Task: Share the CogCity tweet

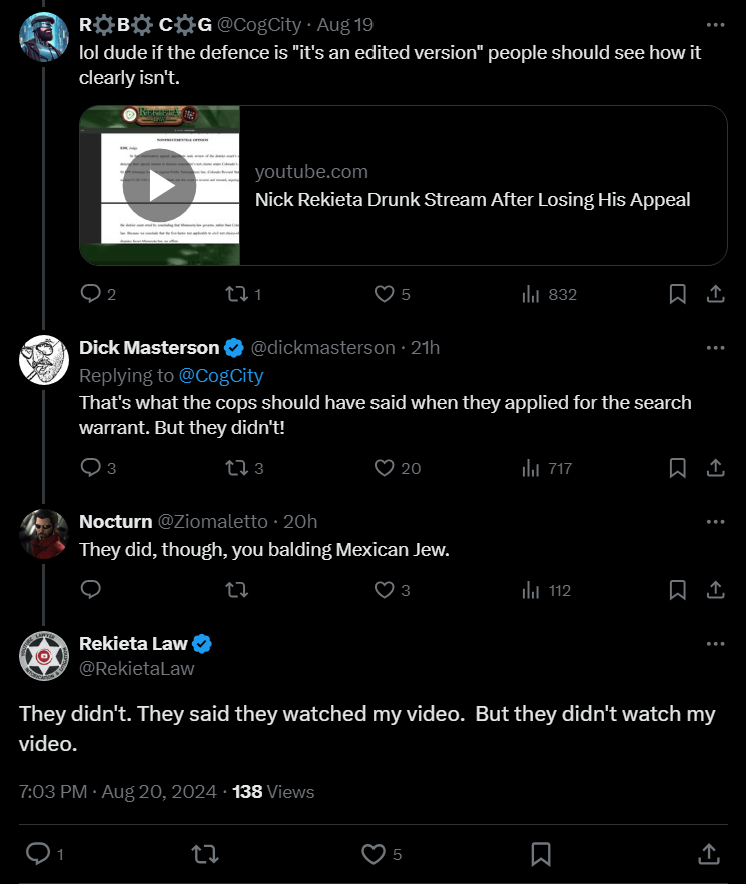Action: [716, 294]
